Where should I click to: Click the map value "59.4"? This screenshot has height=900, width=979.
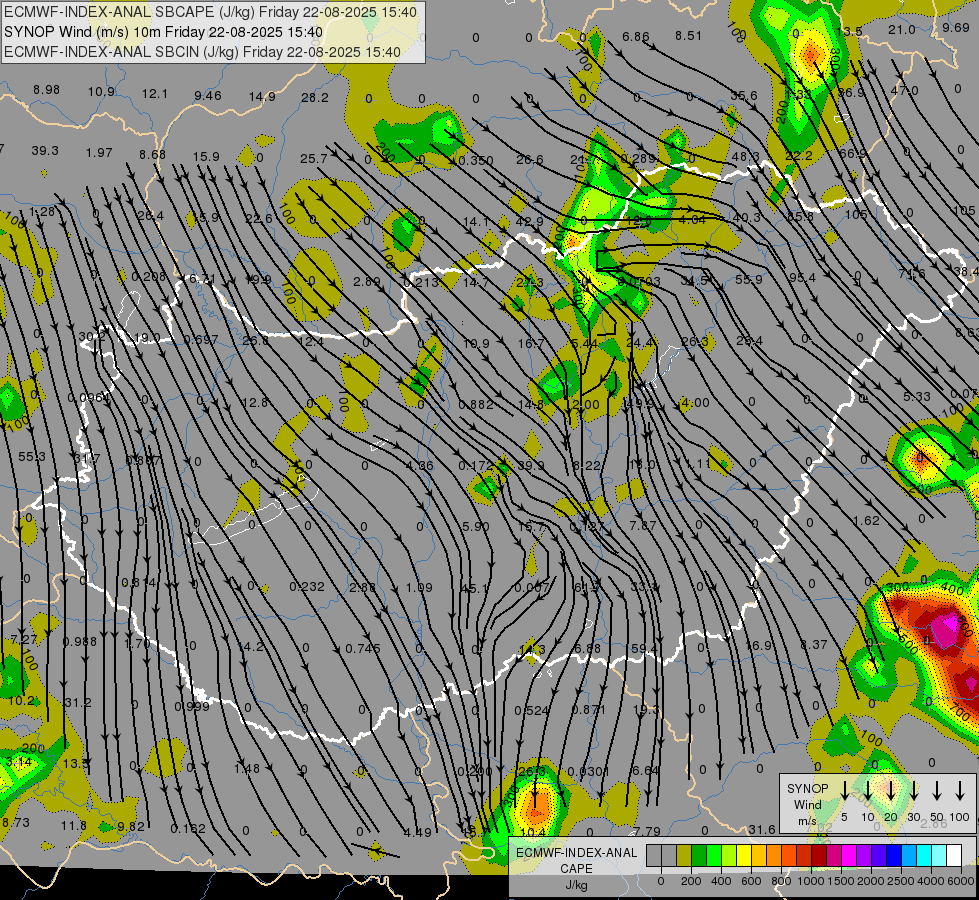pyautogui.click(x=644, y=649)
